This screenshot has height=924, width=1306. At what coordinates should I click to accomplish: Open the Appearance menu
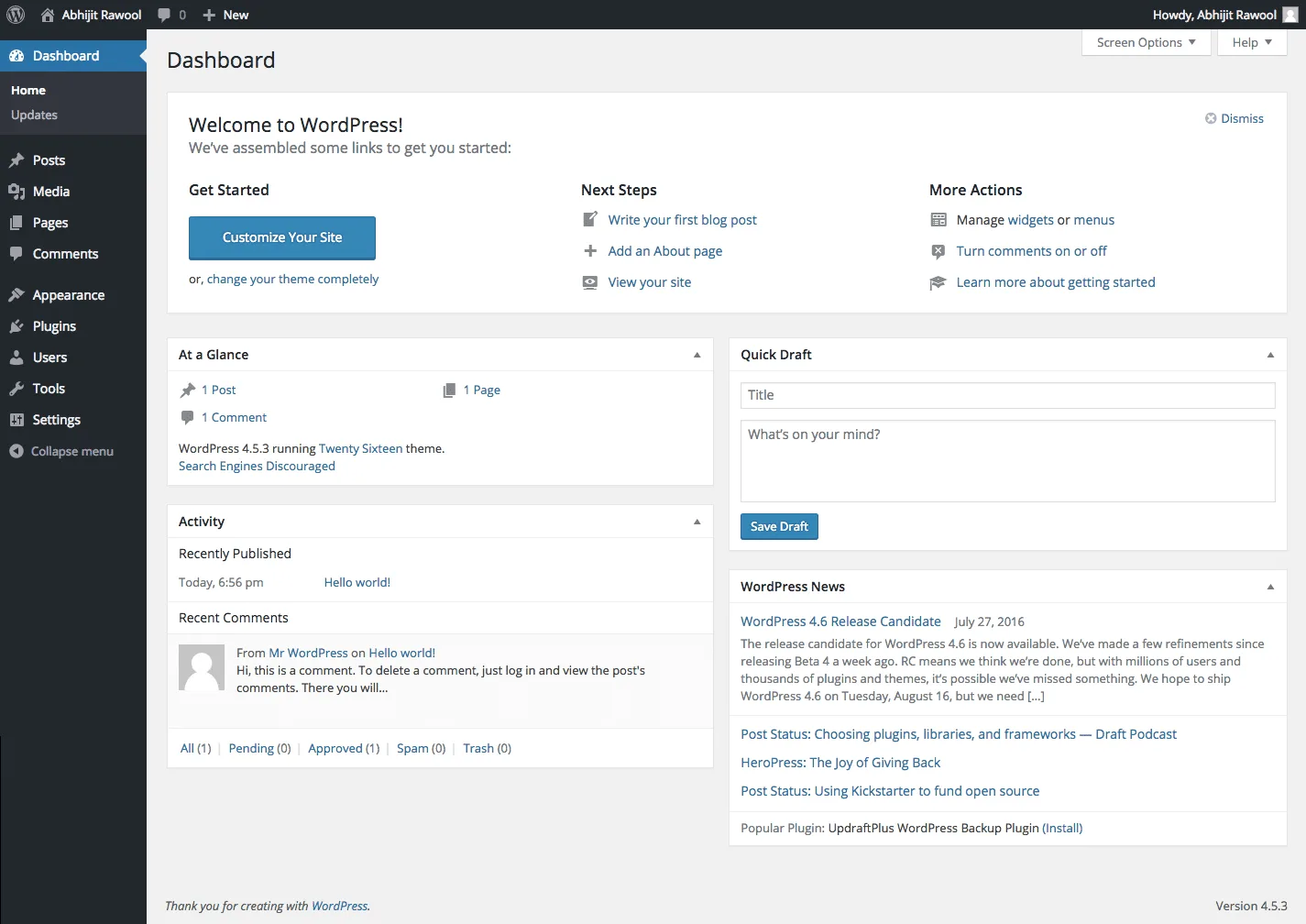tap(73, 295)
